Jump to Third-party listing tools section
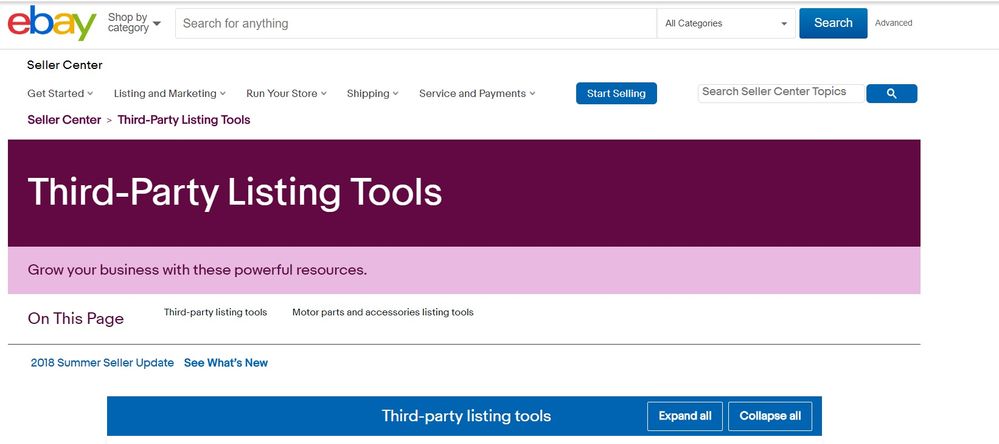The width and height of the screenshot is (999, 444). (215, 313)
